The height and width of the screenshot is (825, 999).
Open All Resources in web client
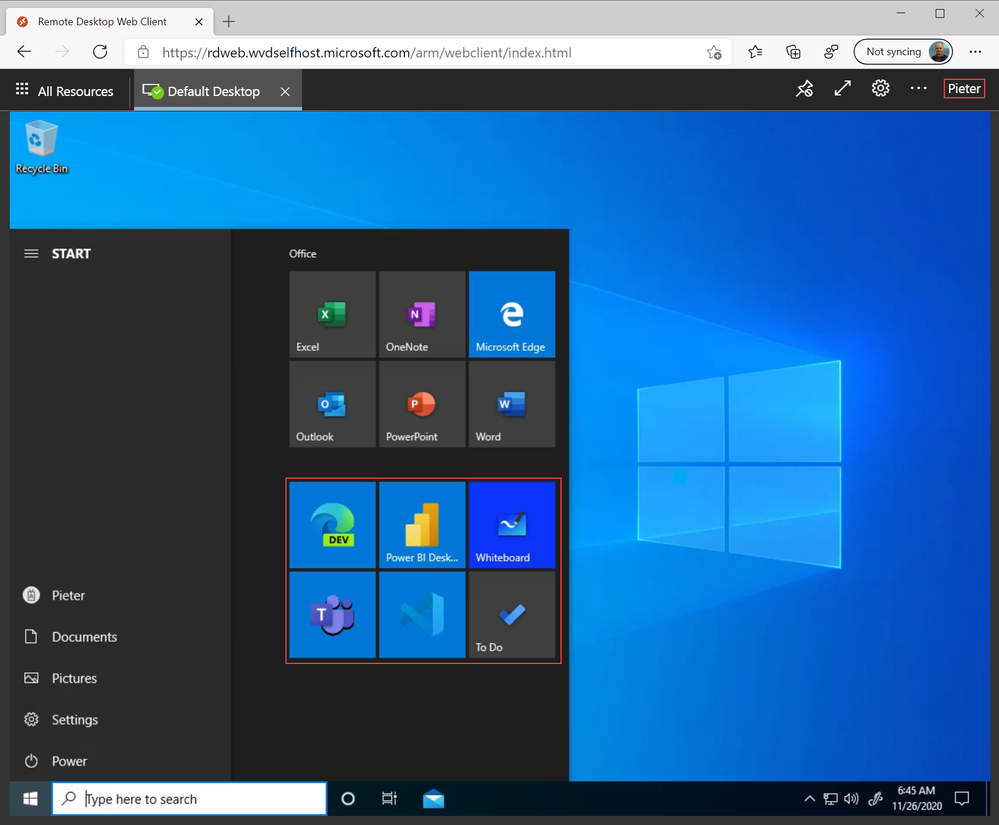click(64, 90)
